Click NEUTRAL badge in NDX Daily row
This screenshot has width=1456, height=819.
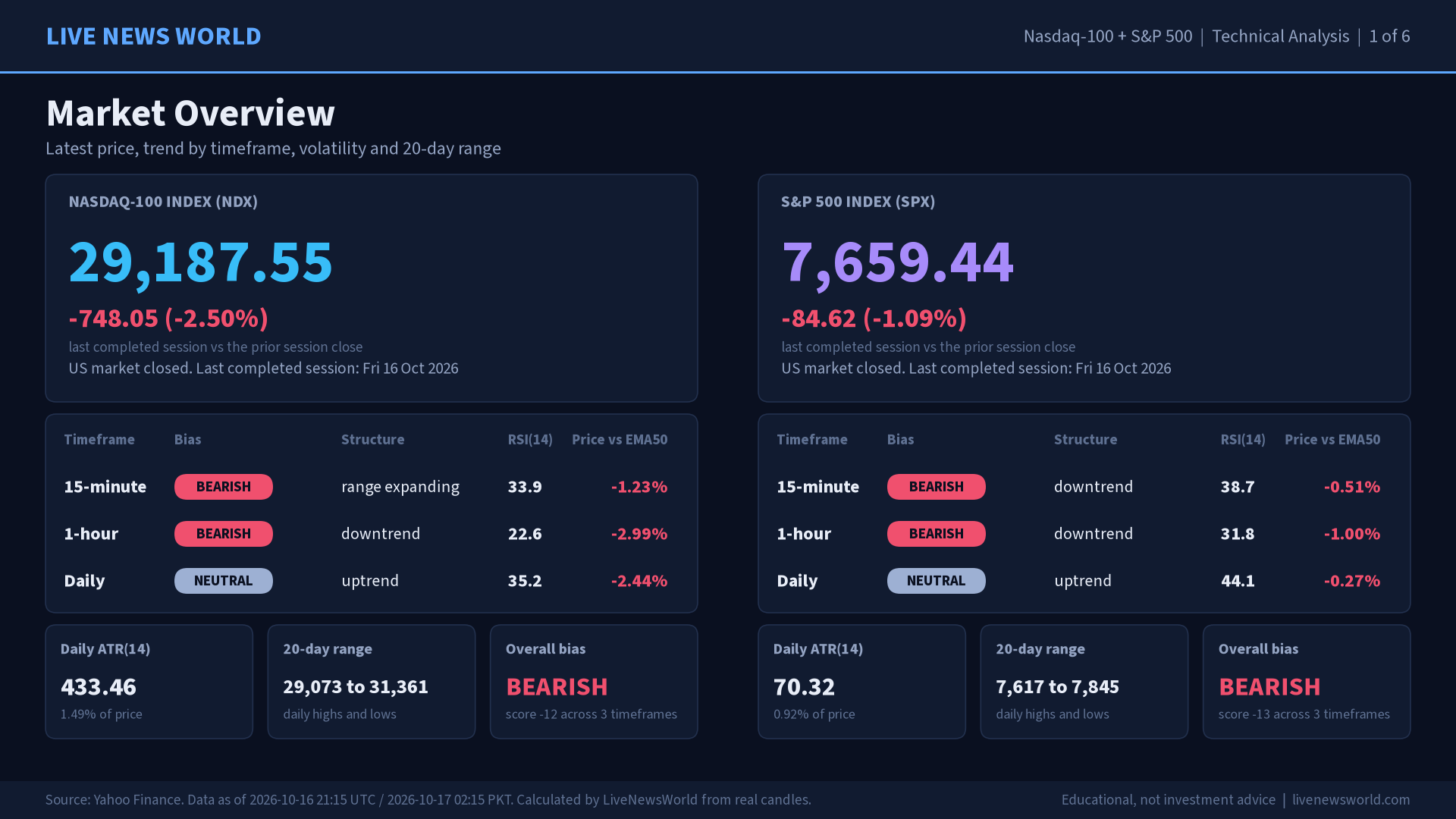[x=224, y=581]
